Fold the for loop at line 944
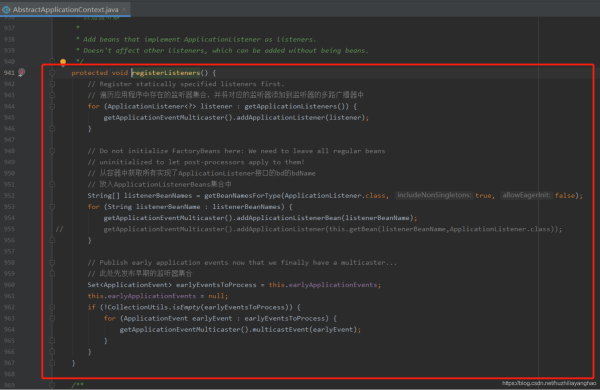 (52, 106)
